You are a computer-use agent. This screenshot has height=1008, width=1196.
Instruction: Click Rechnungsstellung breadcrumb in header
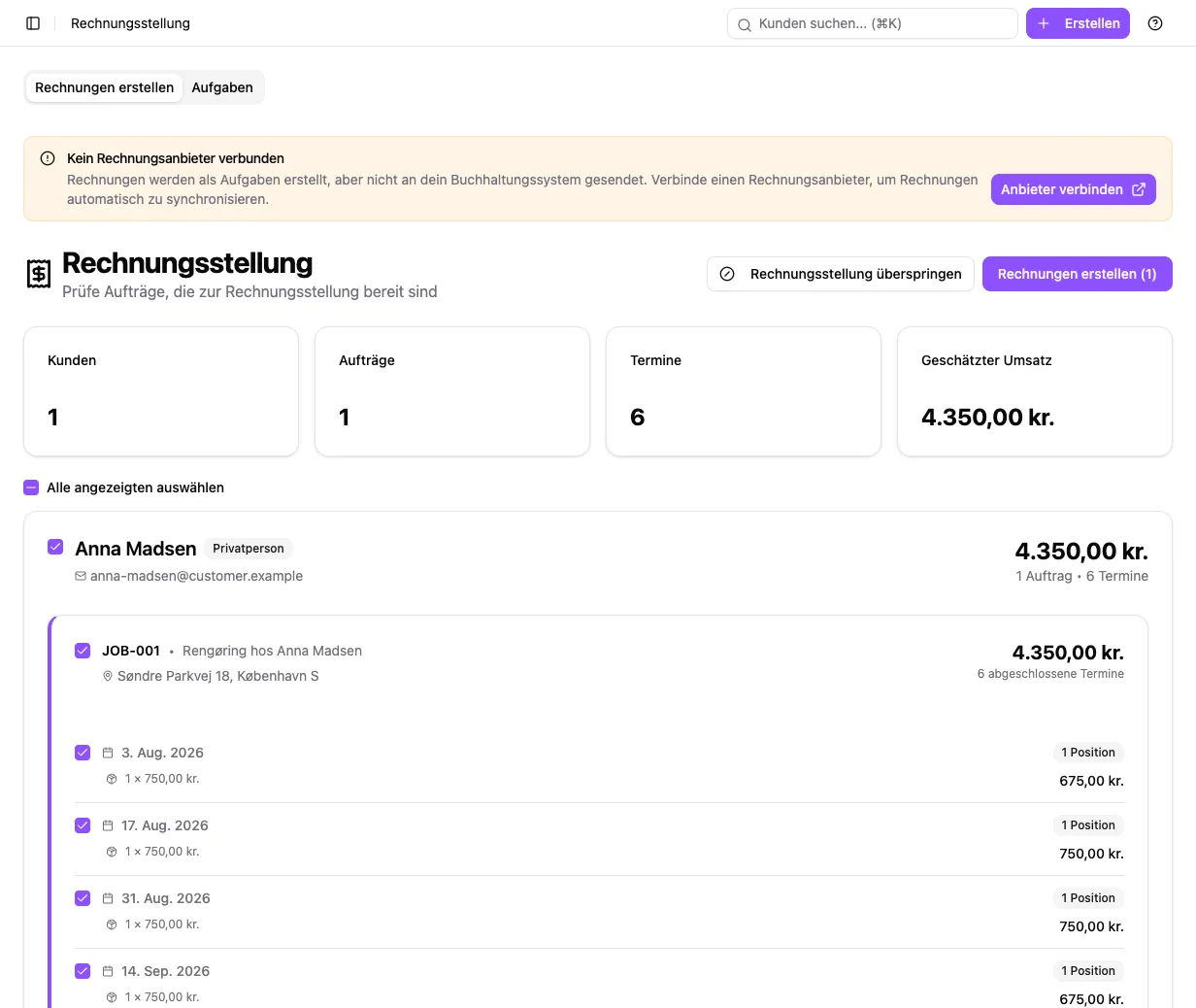click(130, 23)
